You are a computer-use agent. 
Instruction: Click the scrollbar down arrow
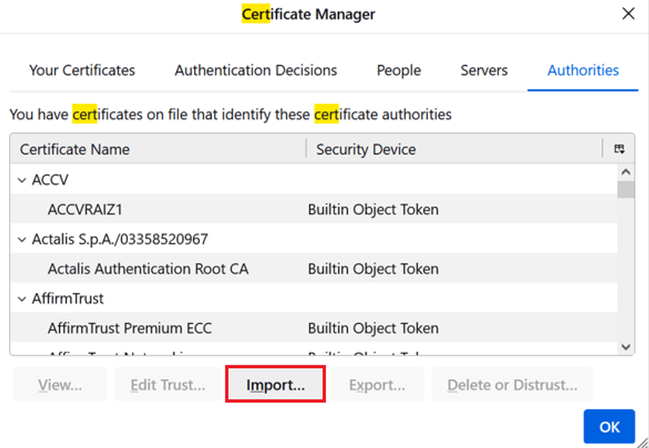[625, 346]
